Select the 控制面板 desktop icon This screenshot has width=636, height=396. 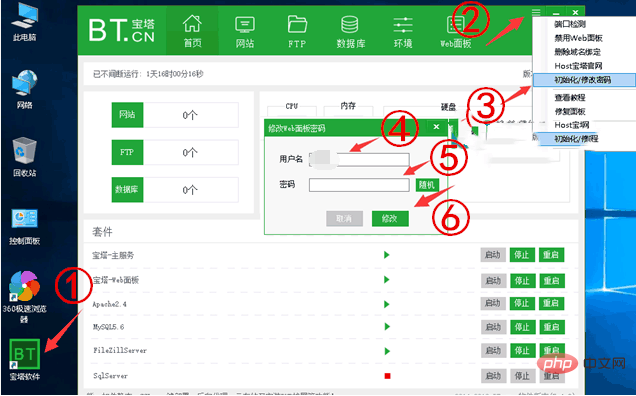(25, 226)
